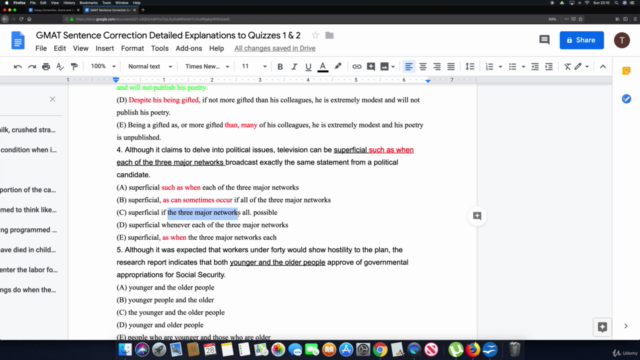This screenshot has width=640, height=360.
Task: Open the Times New font dropdown
Action: click(x=207, y=66)
